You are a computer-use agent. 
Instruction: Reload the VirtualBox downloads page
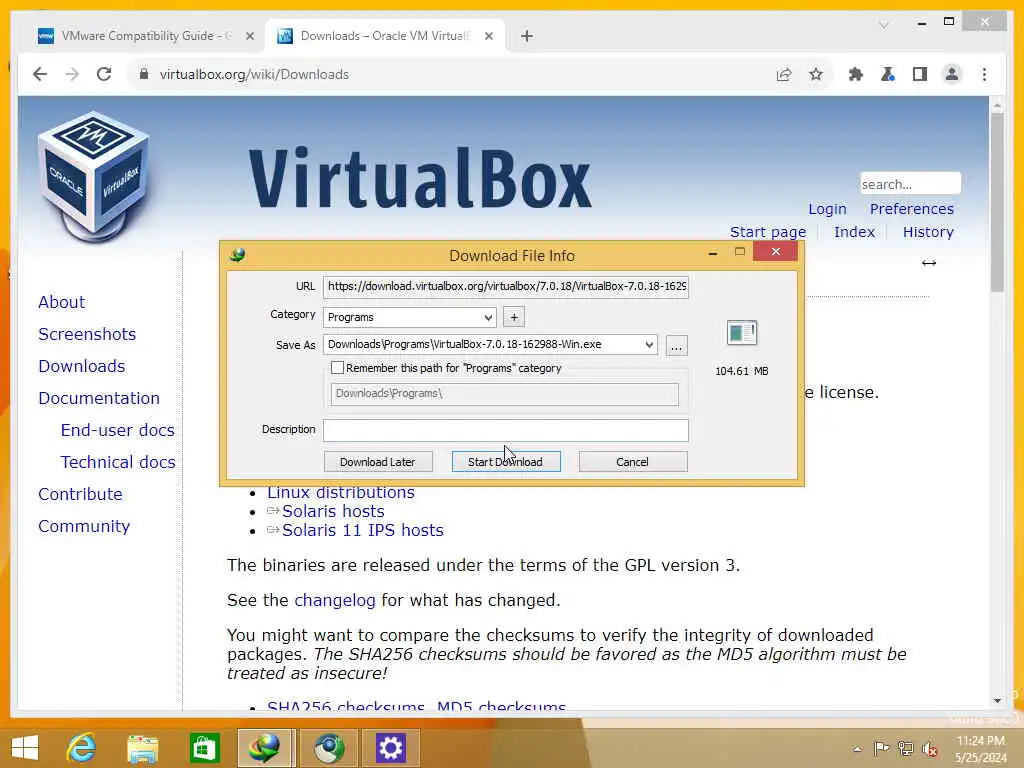(x=104, y=74)
